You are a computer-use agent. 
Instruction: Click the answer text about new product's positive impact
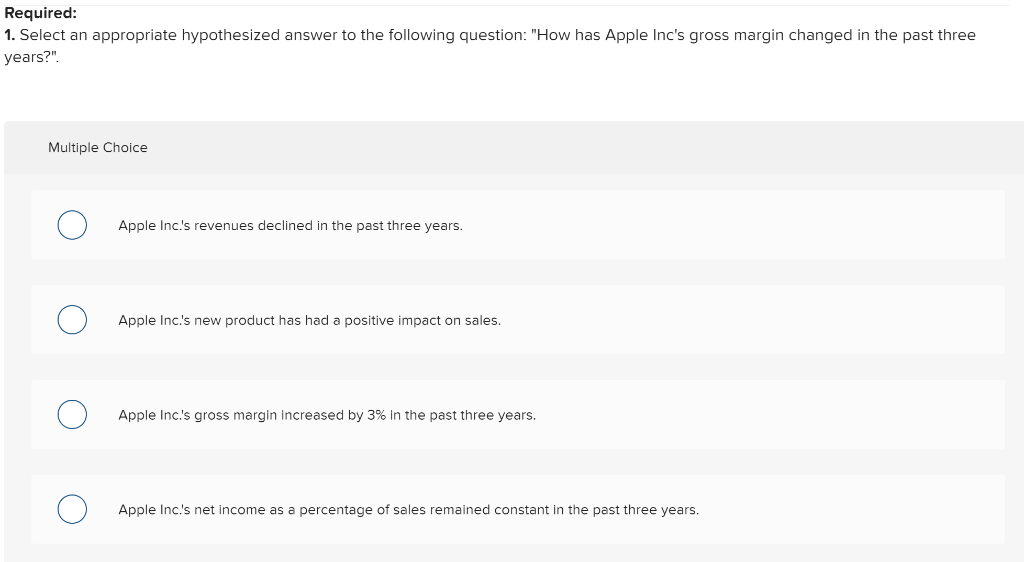click(x=309, y=320)
